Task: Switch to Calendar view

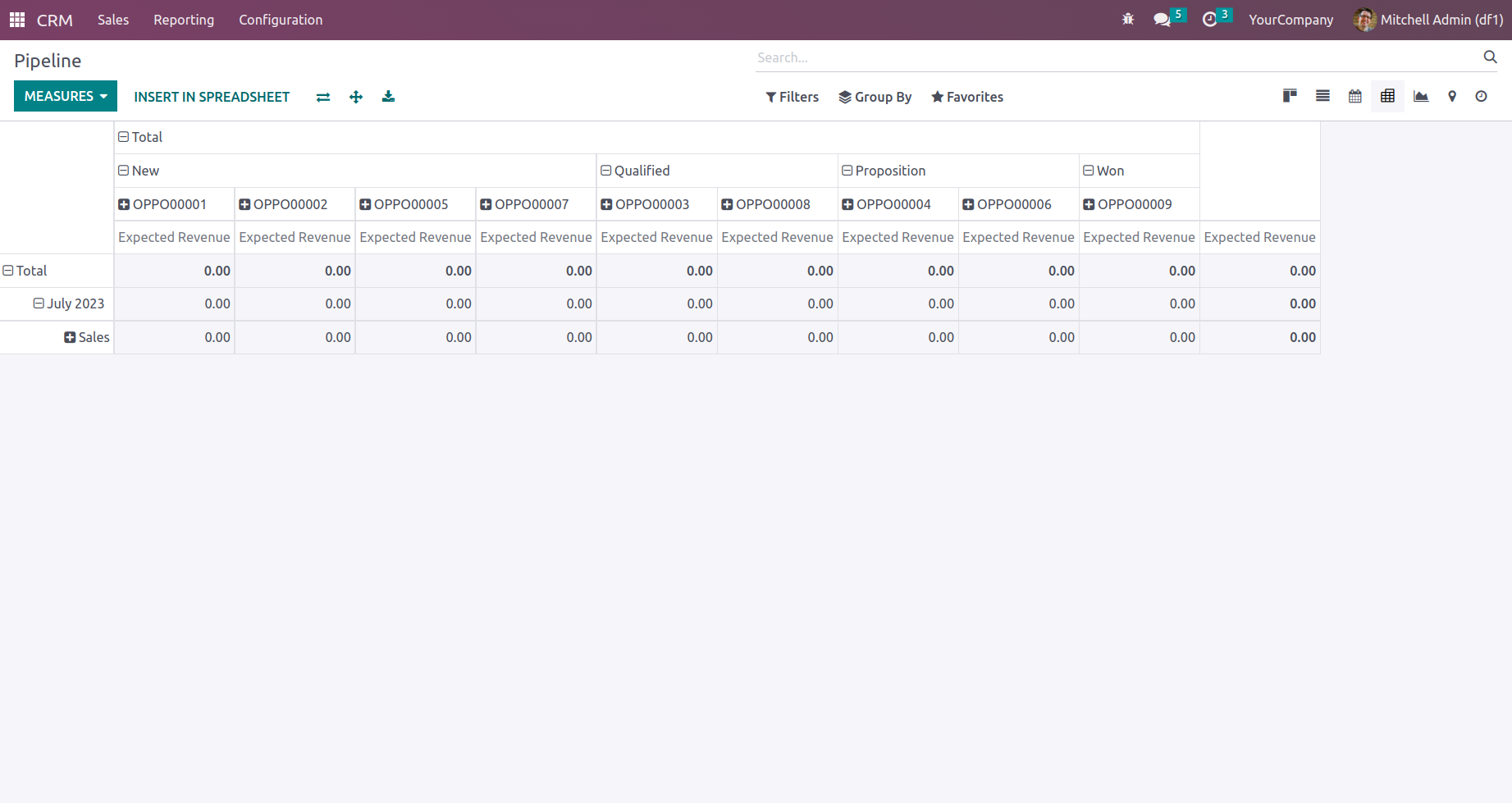Action: click(1355, 96)
